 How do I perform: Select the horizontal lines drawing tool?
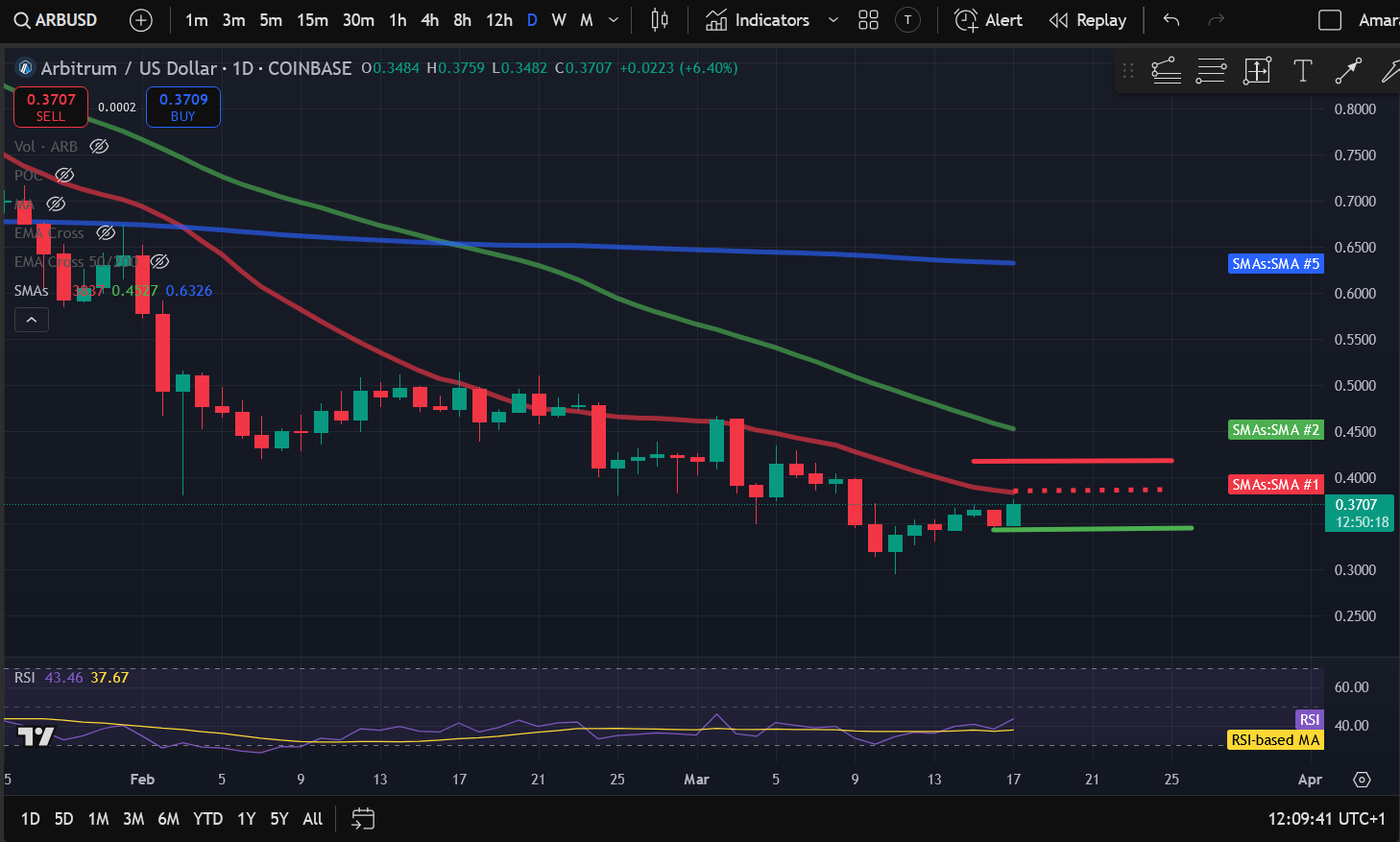(x=1211, y=70)
